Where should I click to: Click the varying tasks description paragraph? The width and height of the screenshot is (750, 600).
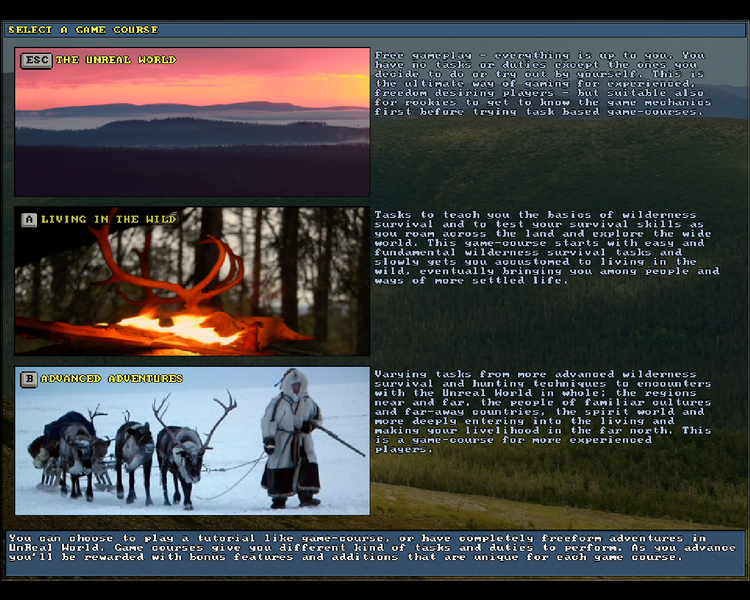point(543,411)
